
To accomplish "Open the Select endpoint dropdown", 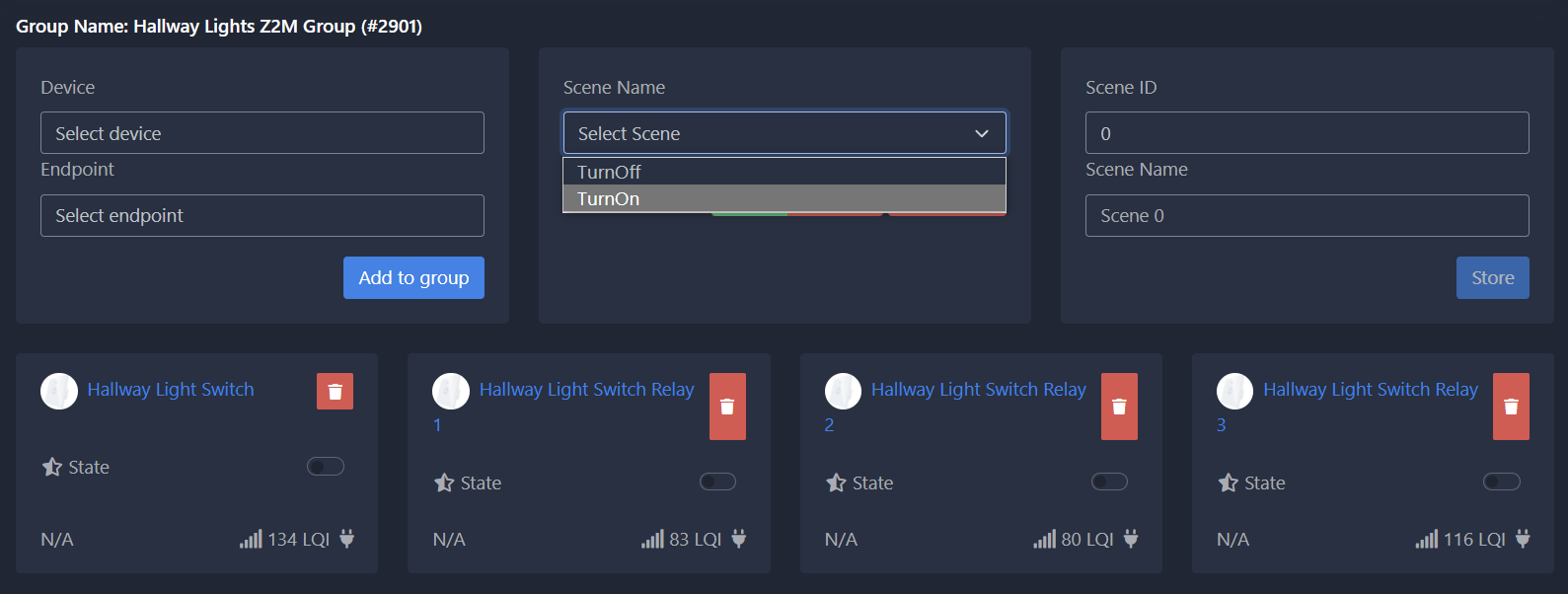I will [262, 215].
